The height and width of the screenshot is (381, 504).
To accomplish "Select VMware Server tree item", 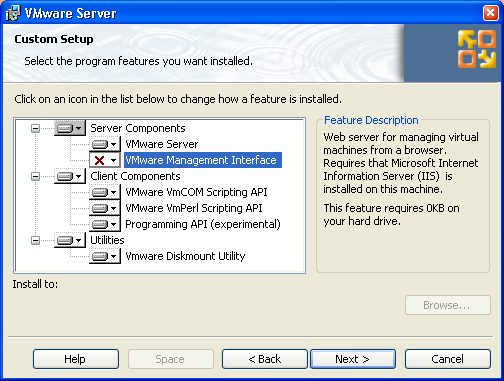I will click(162, 144).
